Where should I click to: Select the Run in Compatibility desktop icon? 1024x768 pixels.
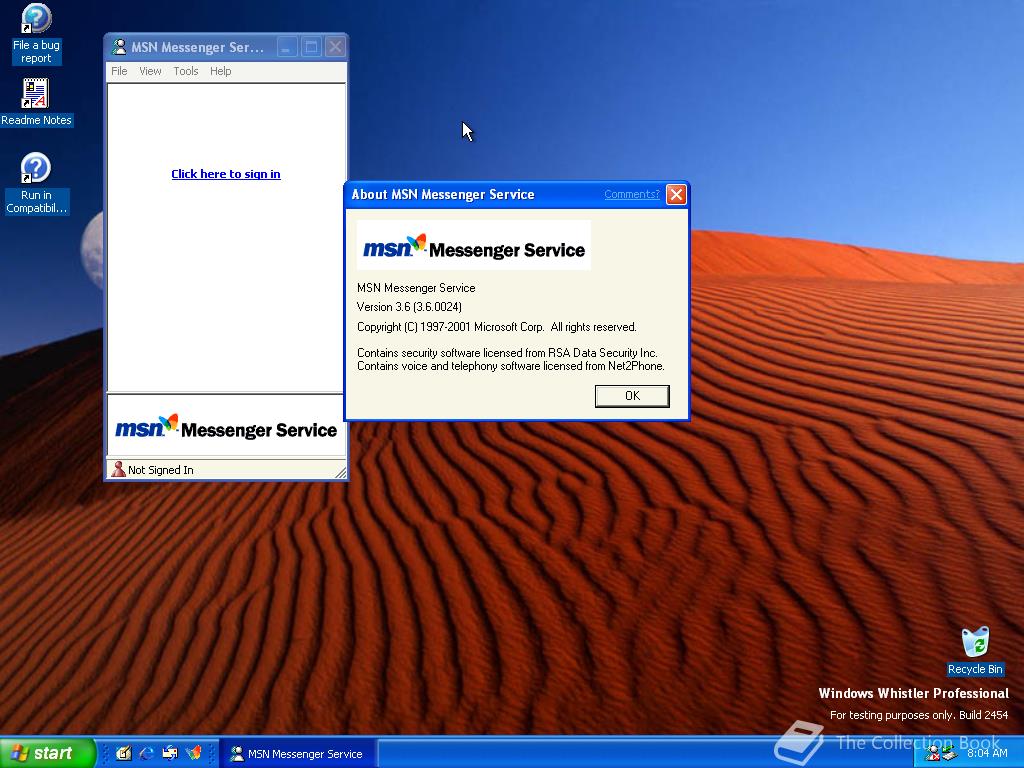36,184
